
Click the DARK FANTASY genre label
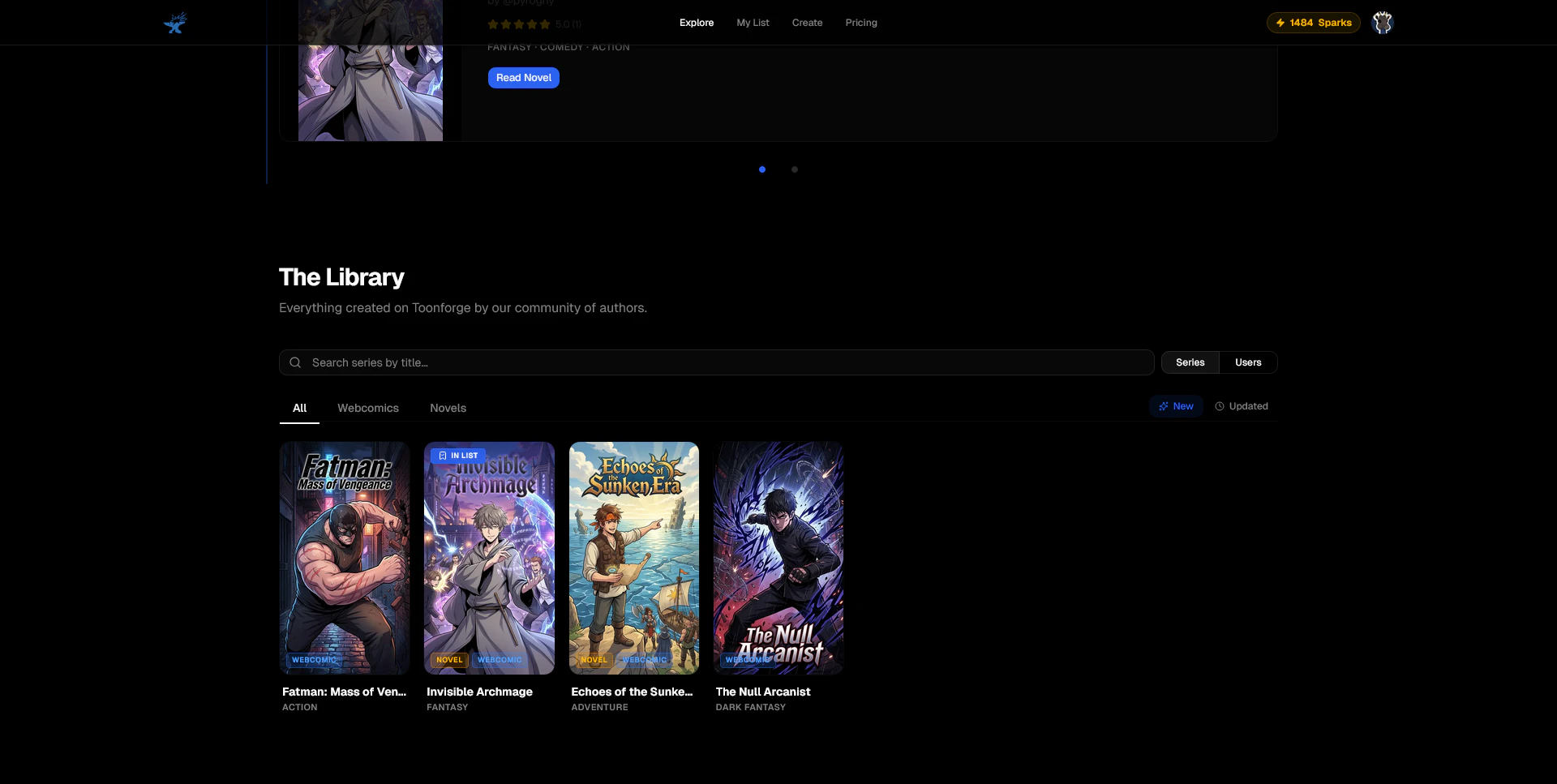(x=751, y=707)
